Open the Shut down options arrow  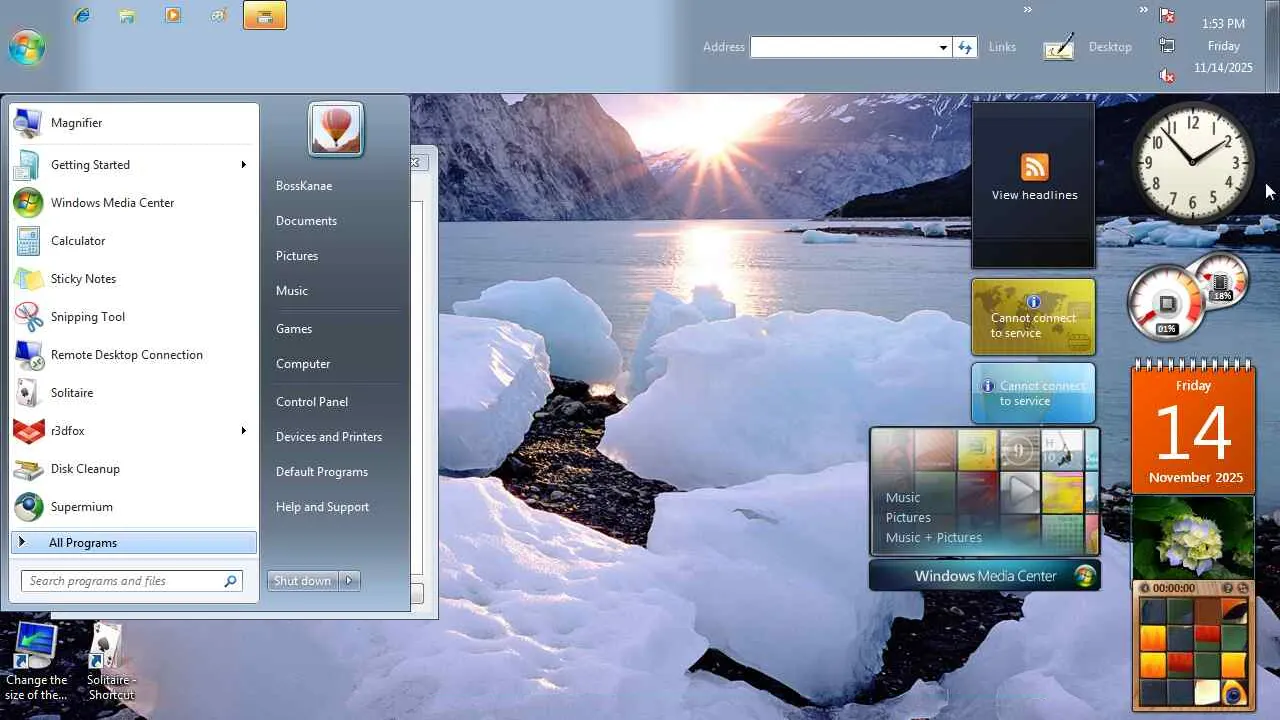pyautogui.click(x=349, y=580)
